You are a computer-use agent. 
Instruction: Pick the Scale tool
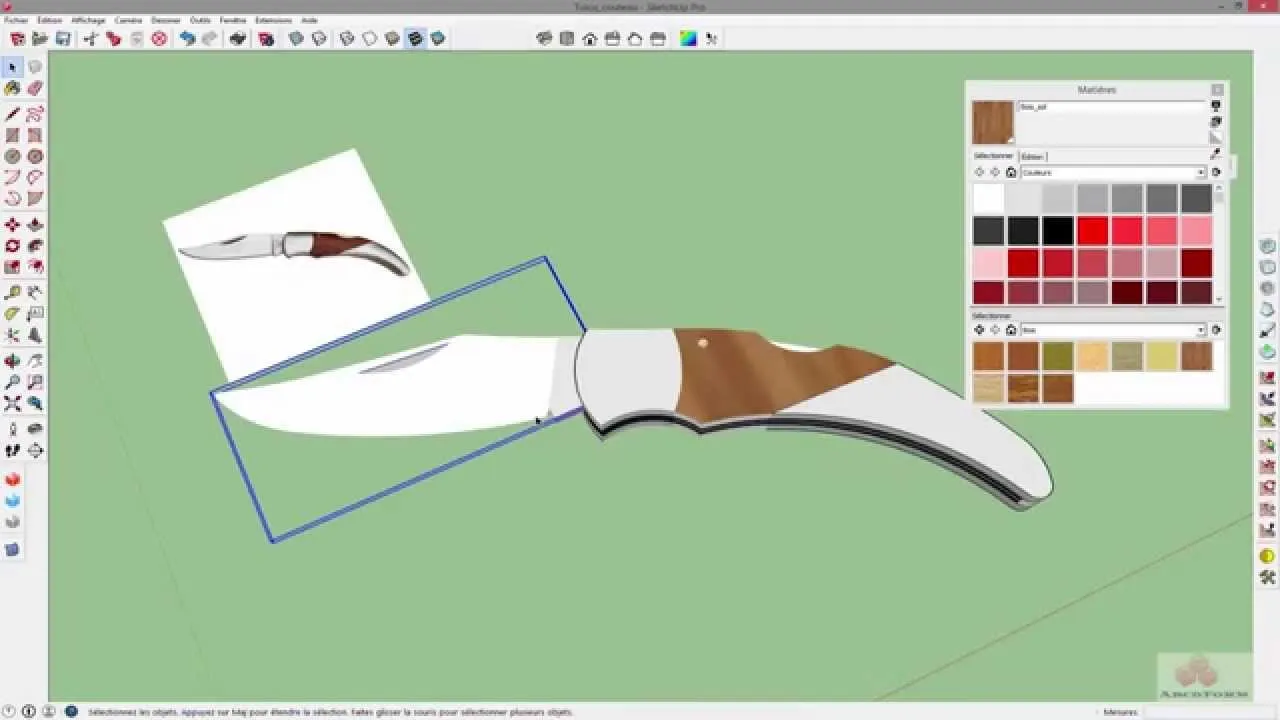pos(12,267)
